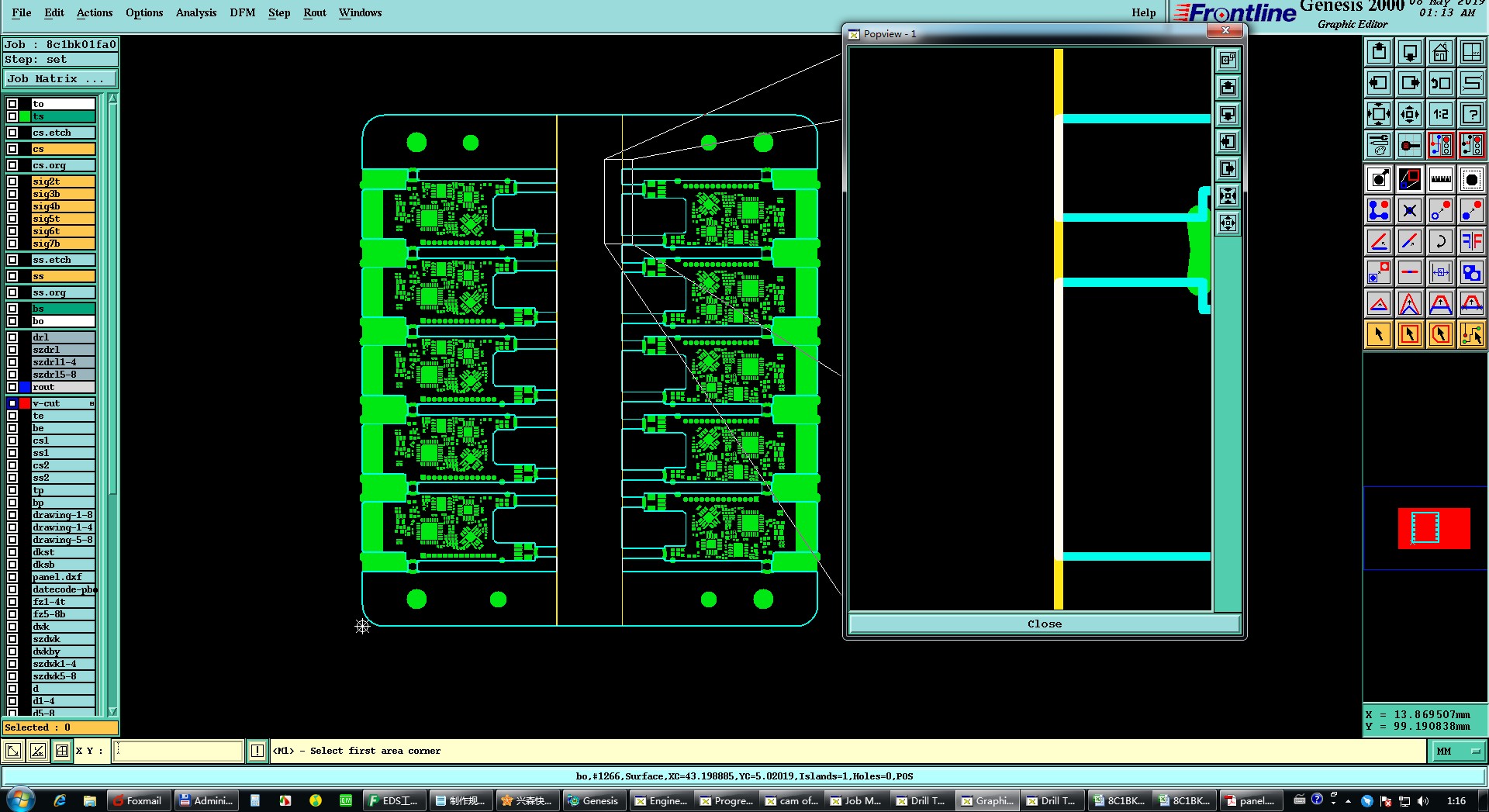Select the rectangle area selection tool
Screen dimensions: 1489x812
[x=1410, y=334]
